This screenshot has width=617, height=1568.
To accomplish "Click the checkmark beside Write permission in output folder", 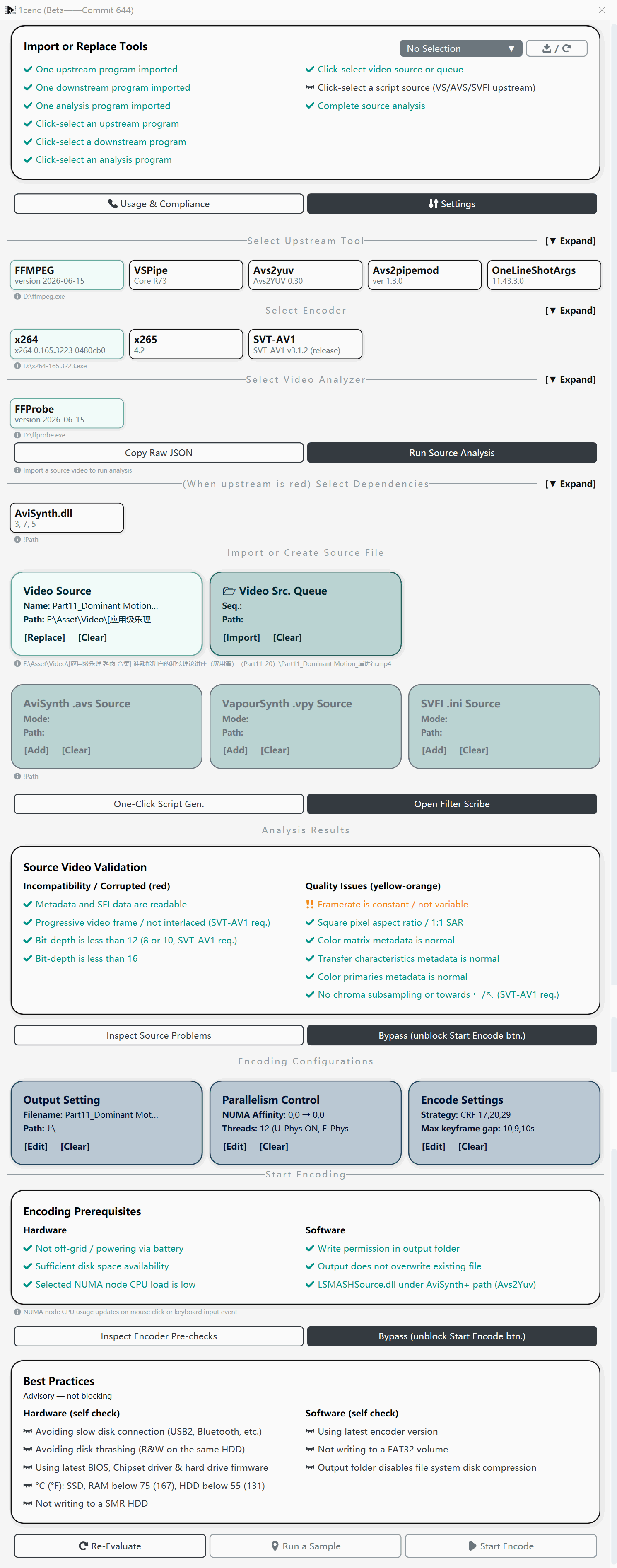I will [310, 1248].
